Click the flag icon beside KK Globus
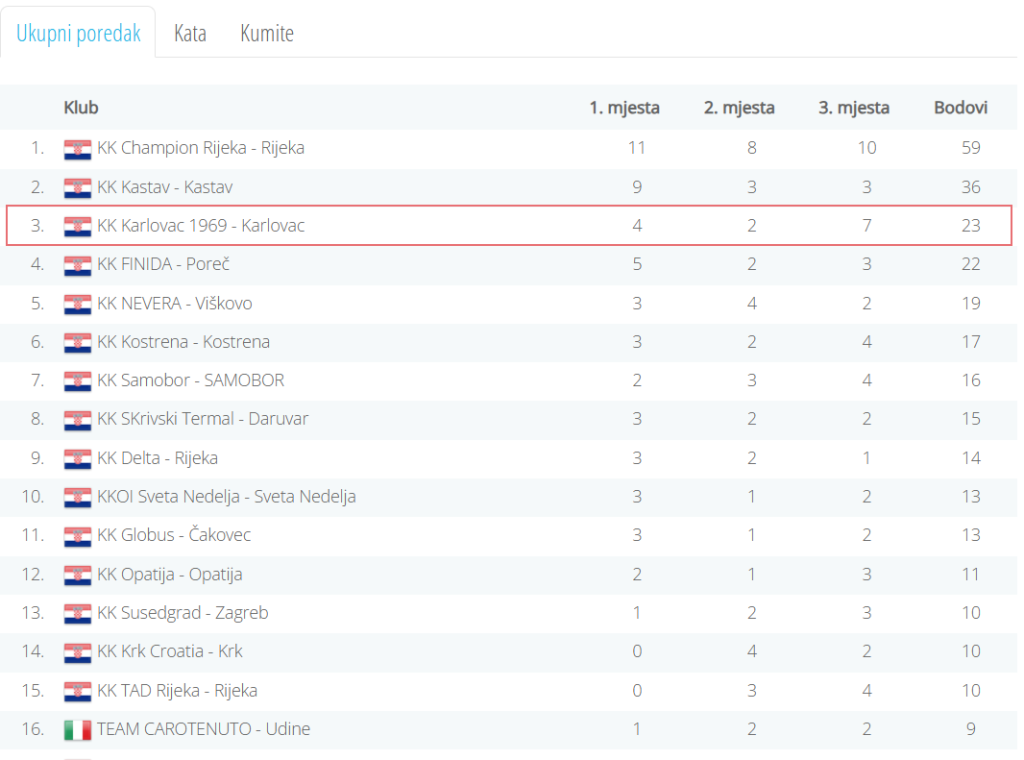Image resolution: width=1024 pixels, height=760 pixels. (x=77, y=536)
